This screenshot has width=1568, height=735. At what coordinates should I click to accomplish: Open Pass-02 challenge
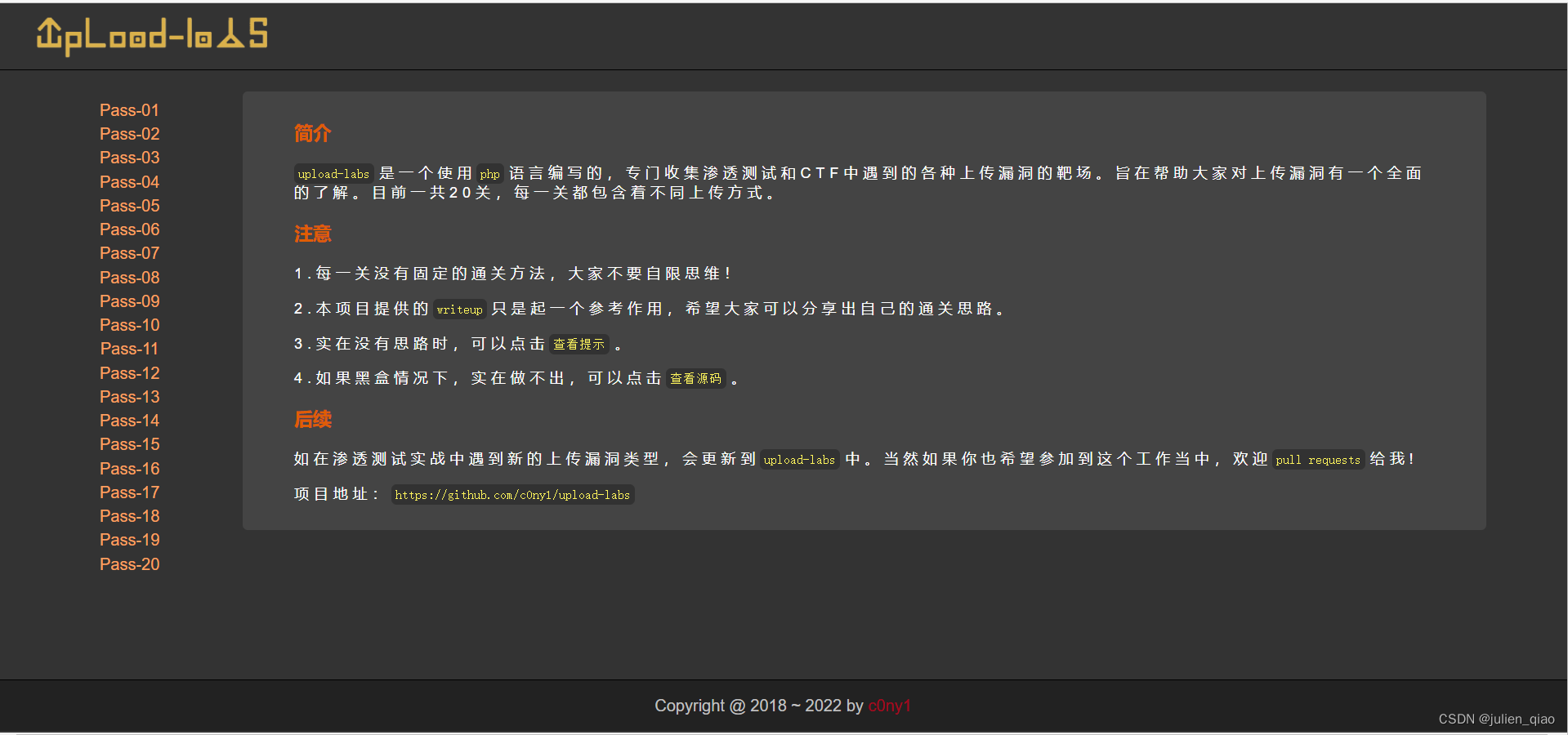click(128, 134)
